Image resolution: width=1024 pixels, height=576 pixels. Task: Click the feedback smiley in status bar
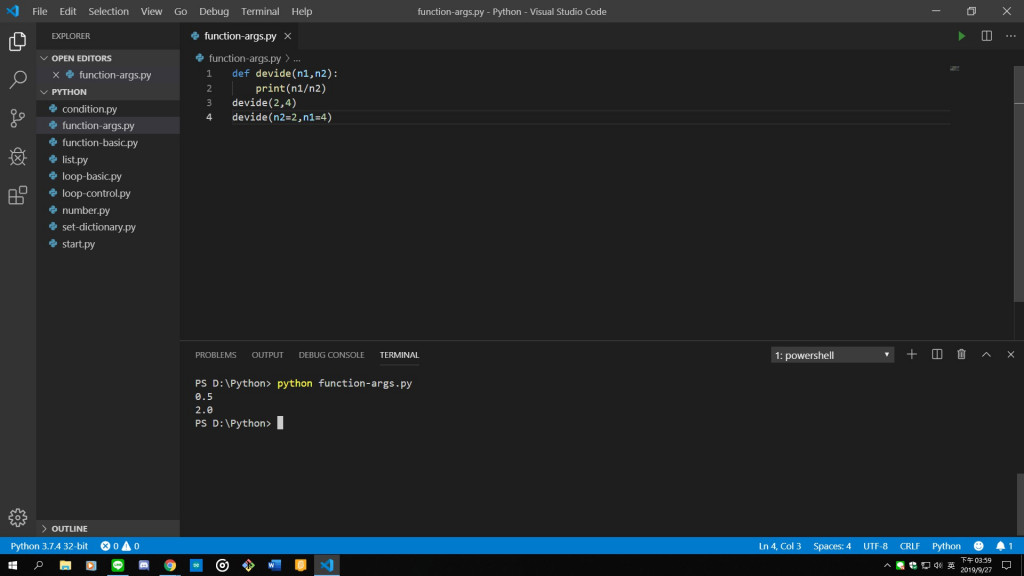pos(978,546)
